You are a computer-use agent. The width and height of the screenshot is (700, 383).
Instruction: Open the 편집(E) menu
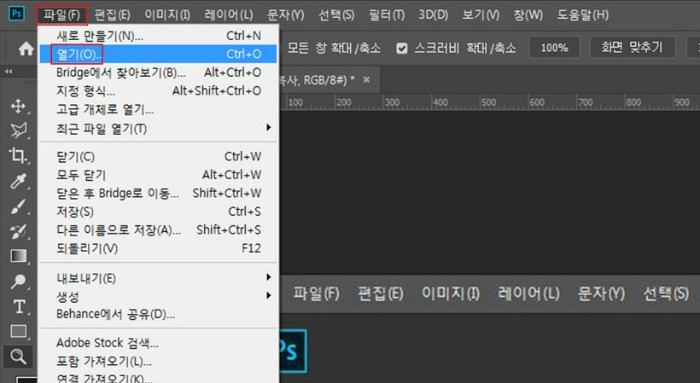[x=112, y=15]
